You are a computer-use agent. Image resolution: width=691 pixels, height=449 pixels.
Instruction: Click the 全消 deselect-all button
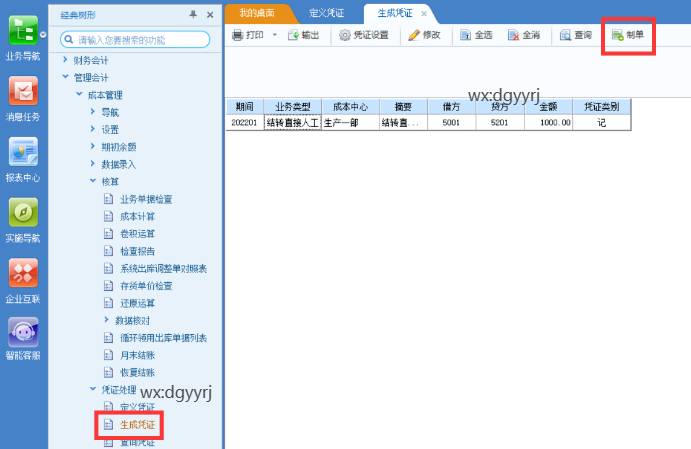point(523,35)
